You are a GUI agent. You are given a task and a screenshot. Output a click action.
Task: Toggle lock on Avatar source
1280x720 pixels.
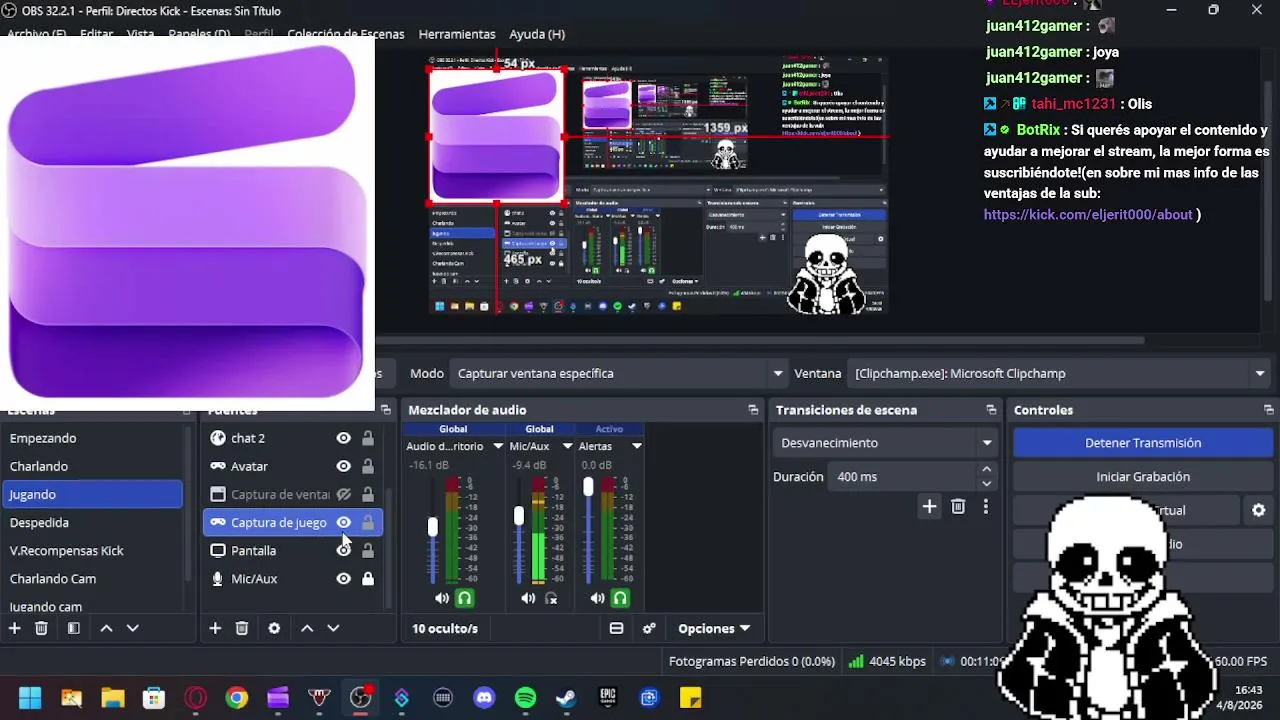[368, 466]
